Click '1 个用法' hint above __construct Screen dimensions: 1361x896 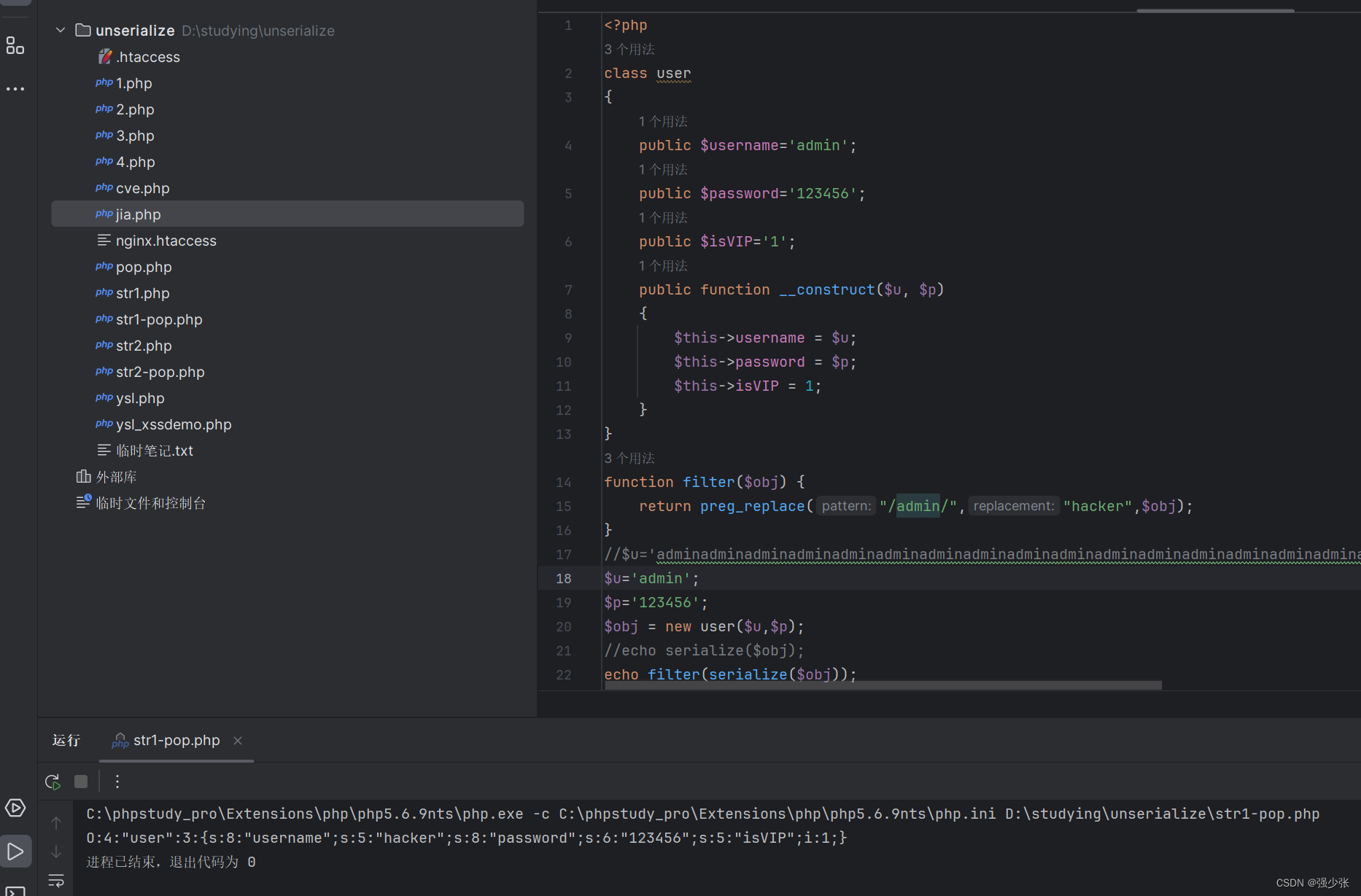click(x=663, y=265)
